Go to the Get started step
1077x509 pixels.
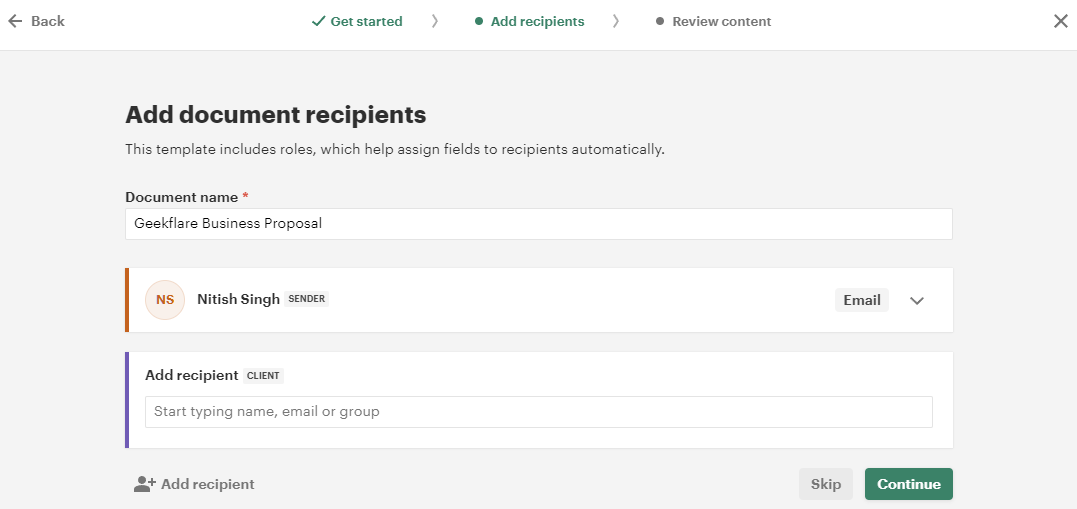(366, 21)
